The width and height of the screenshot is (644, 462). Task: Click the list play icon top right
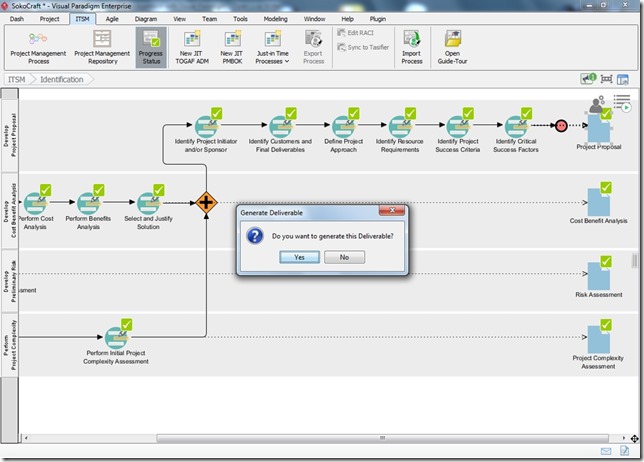pos(622,103)
